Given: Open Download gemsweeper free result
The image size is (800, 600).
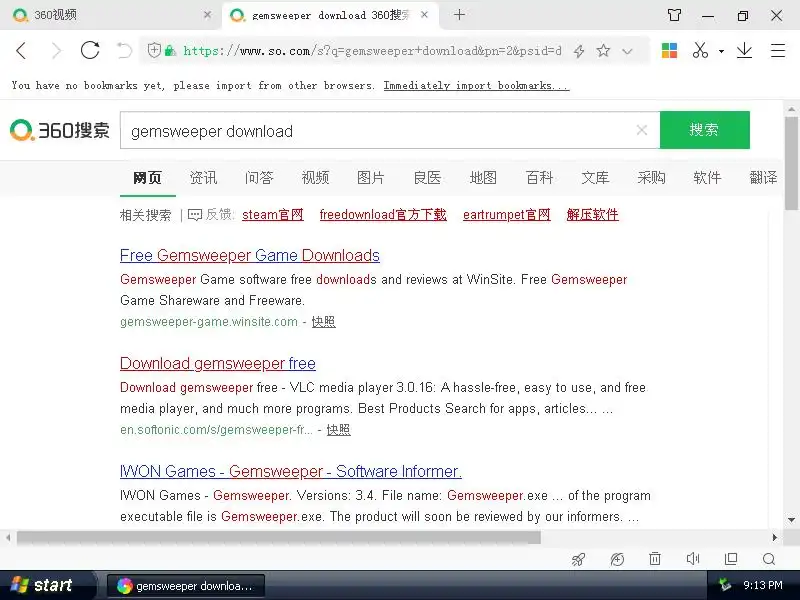Looking at the screenshot, I should click(218, 363).
